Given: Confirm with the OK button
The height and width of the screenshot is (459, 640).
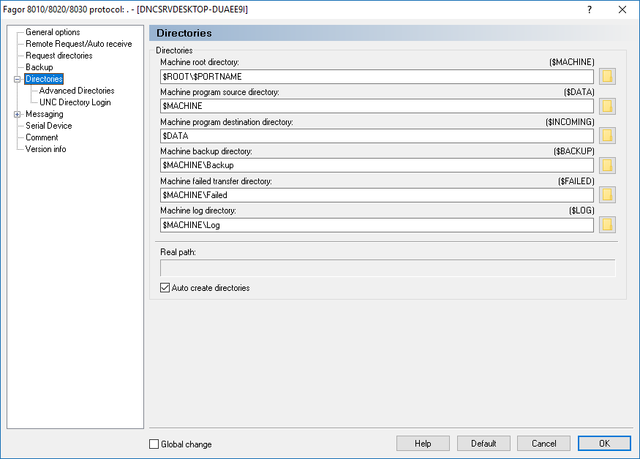Looking at the screenshot, I should click(604, 443).
